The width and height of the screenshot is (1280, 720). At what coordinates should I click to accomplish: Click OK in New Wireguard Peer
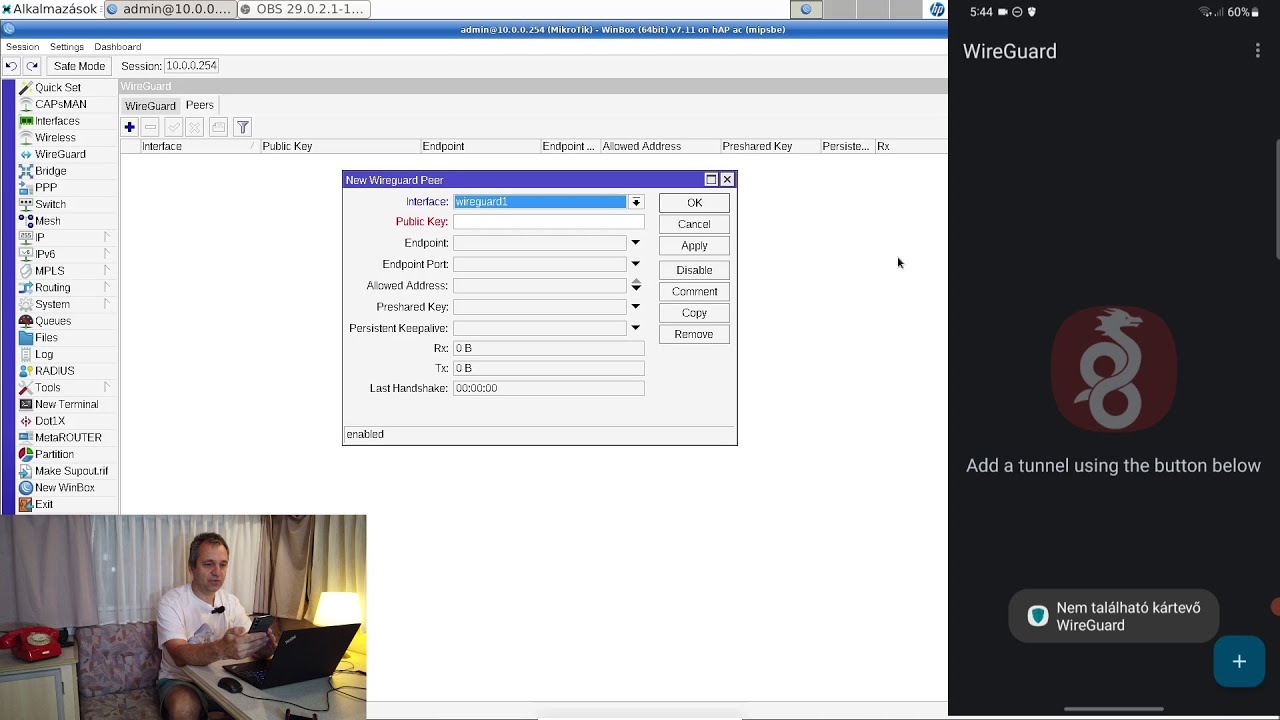[x=694, y=203]
